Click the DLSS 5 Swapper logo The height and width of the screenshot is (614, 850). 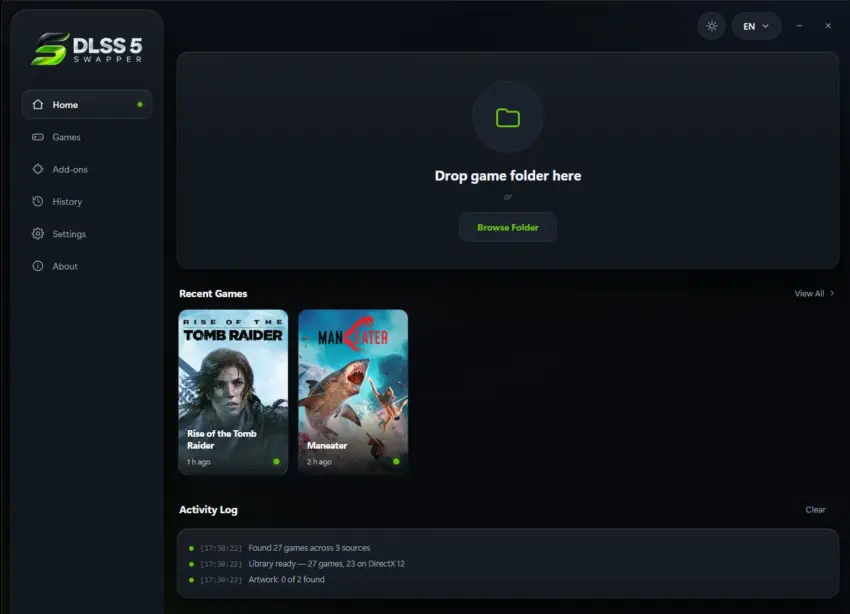[87, 49]
